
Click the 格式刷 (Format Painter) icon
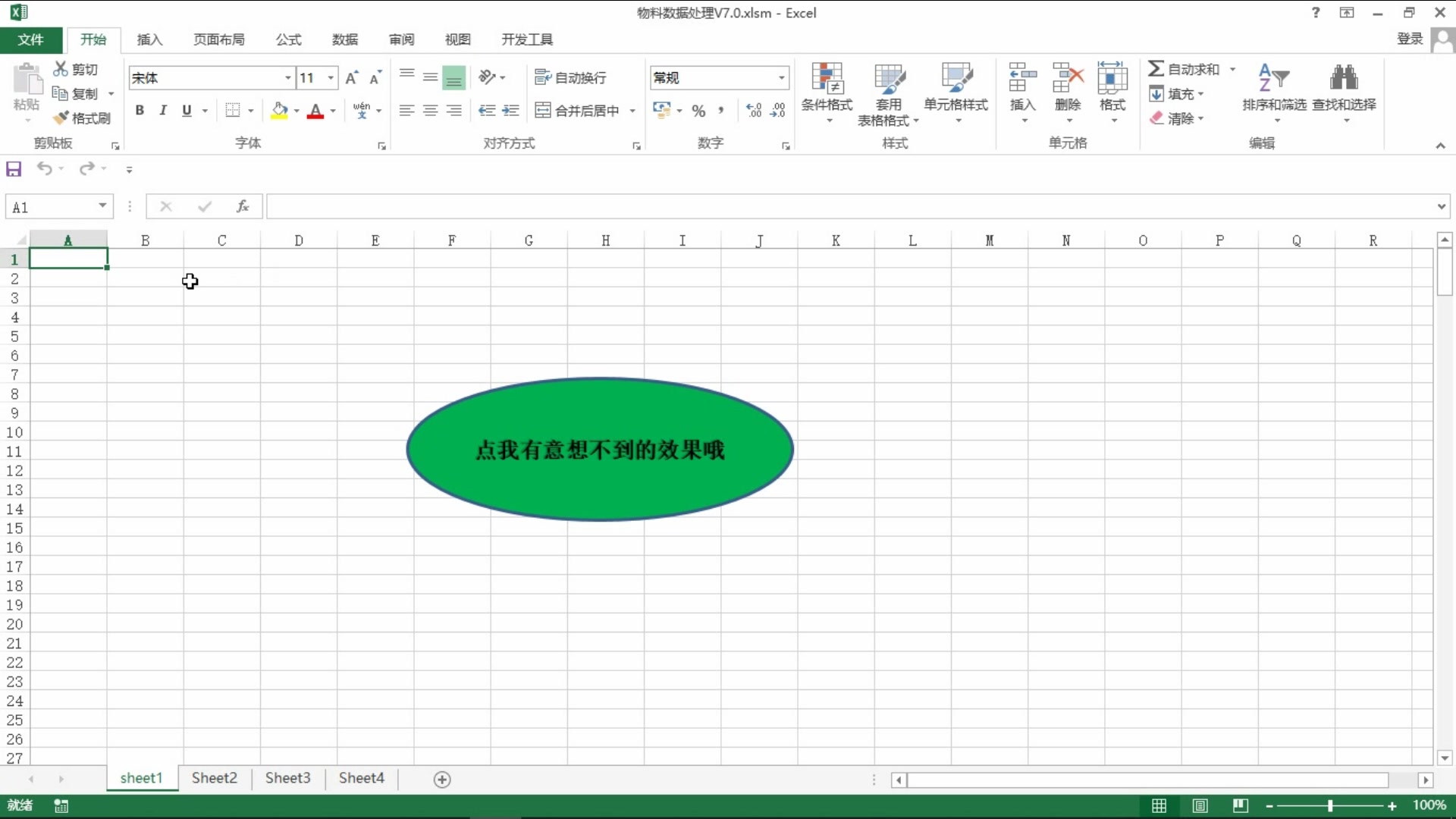81,118
